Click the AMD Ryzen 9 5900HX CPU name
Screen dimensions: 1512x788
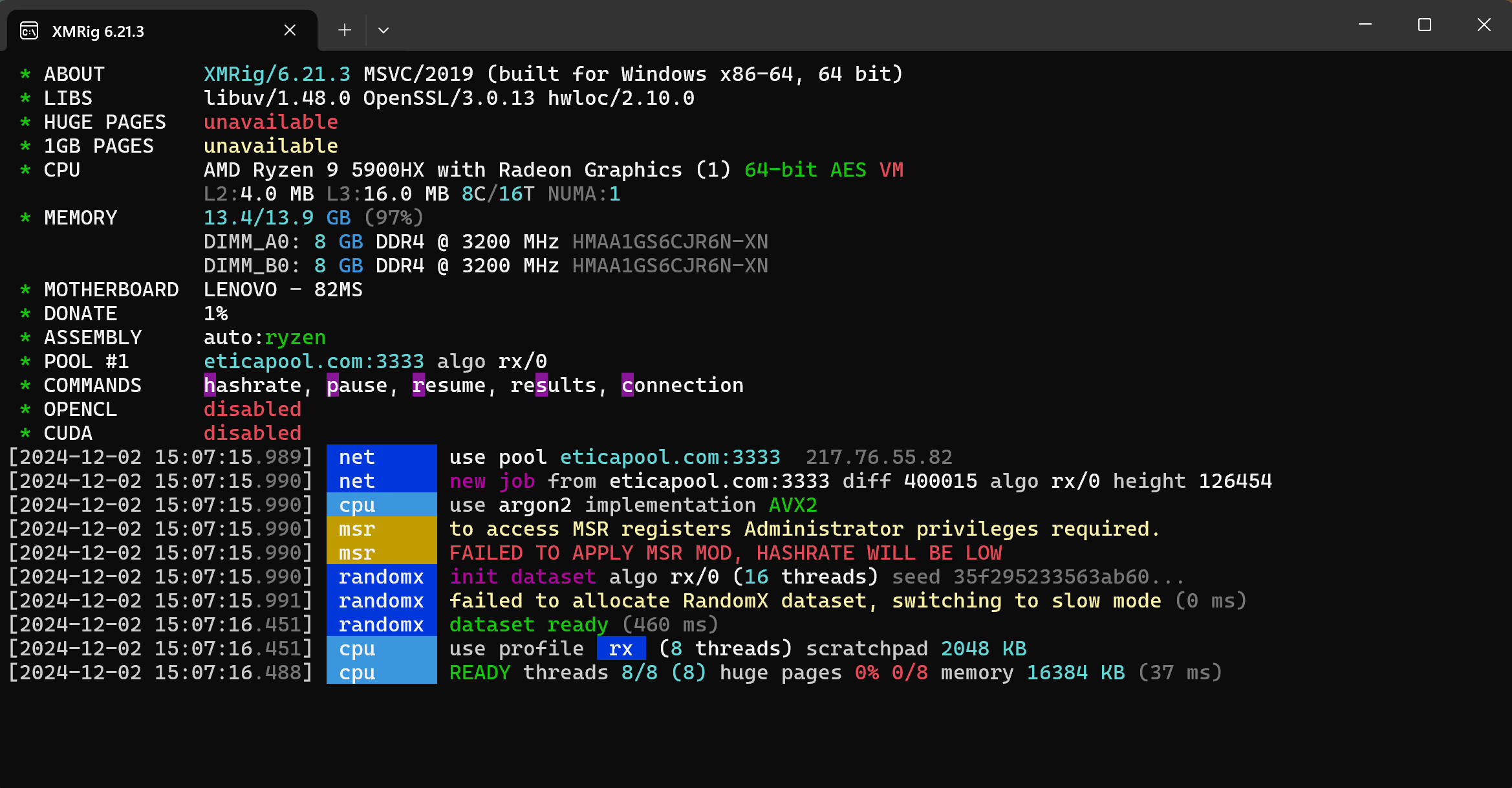pos(468,170)
